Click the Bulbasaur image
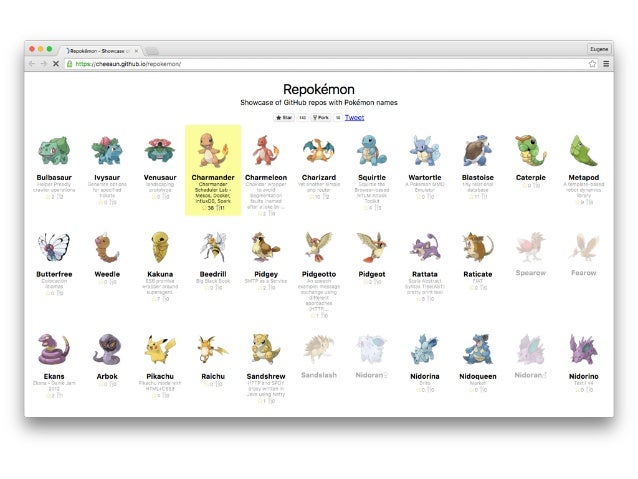638x479 pixels. pos(54,151)
